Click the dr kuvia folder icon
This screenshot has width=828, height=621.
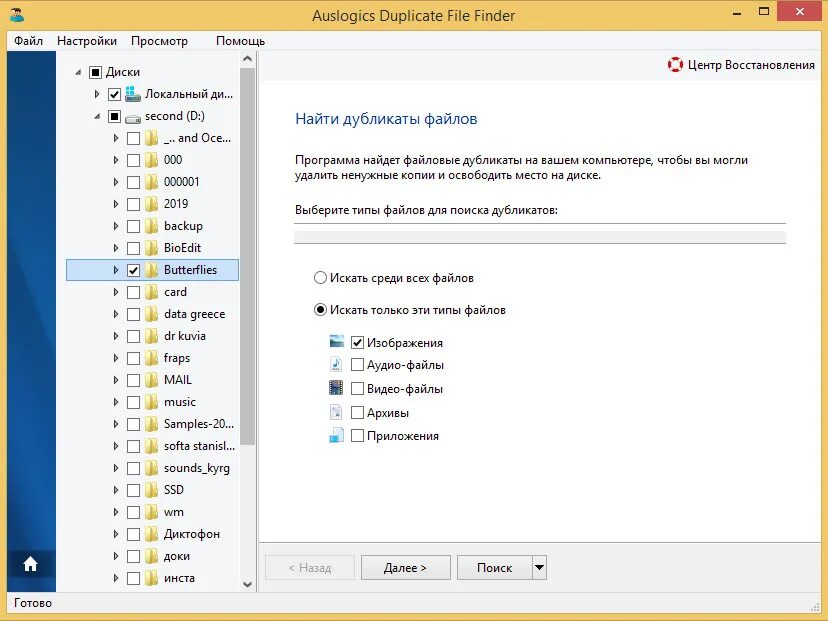(x=152, y=336)
